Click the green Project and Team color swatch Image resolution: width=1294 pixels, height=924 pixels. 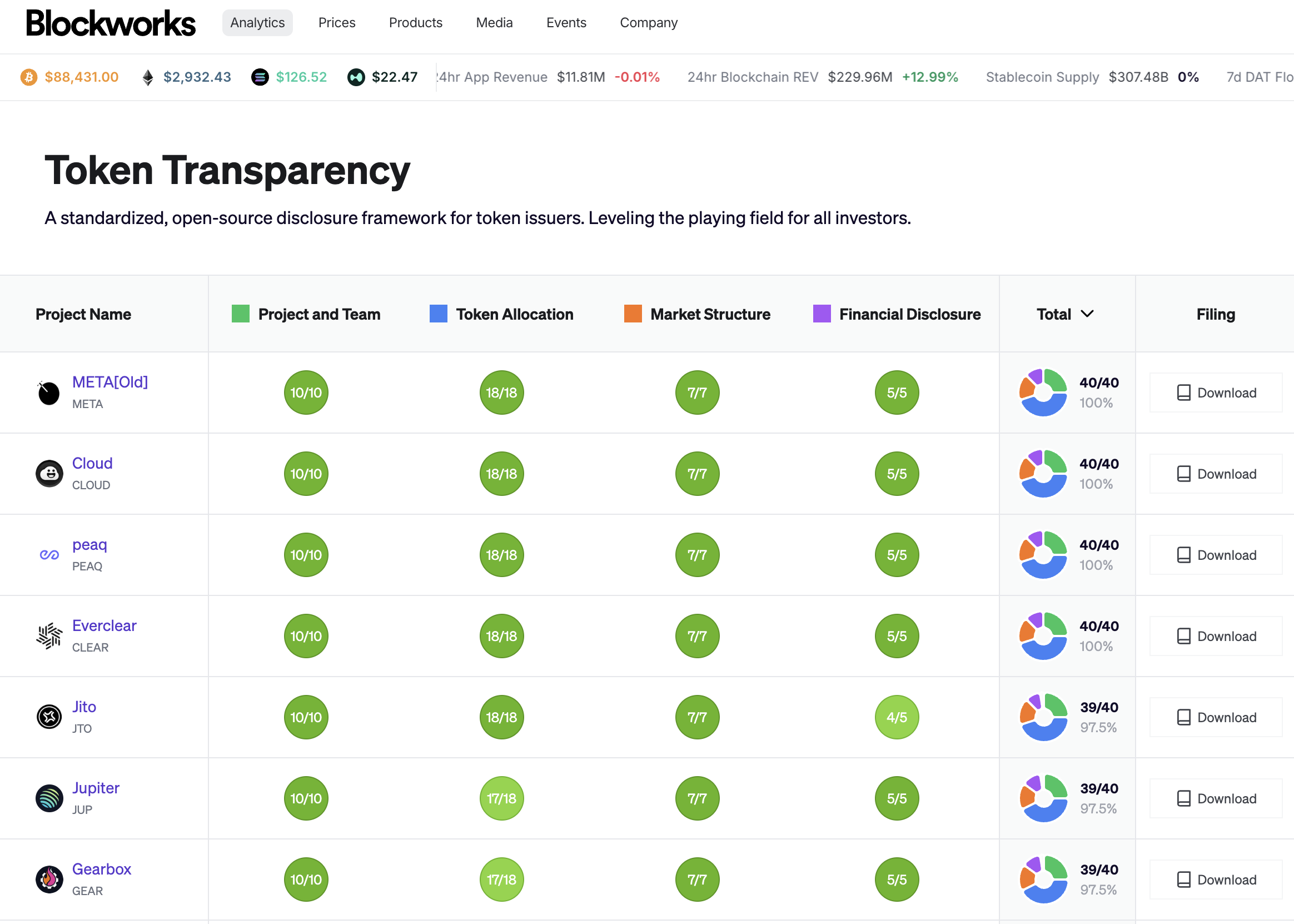click(x=241, y=314)
